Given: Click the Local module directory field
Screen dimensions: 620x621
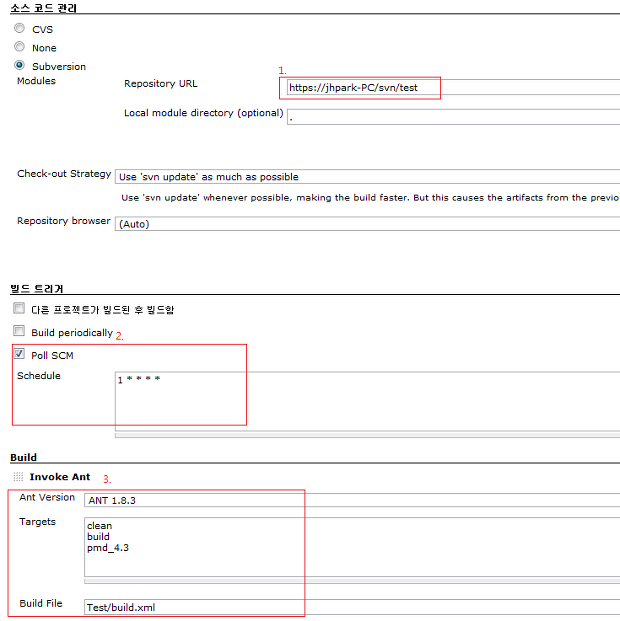Looking at the screenshot, I should tap(453, 117).
